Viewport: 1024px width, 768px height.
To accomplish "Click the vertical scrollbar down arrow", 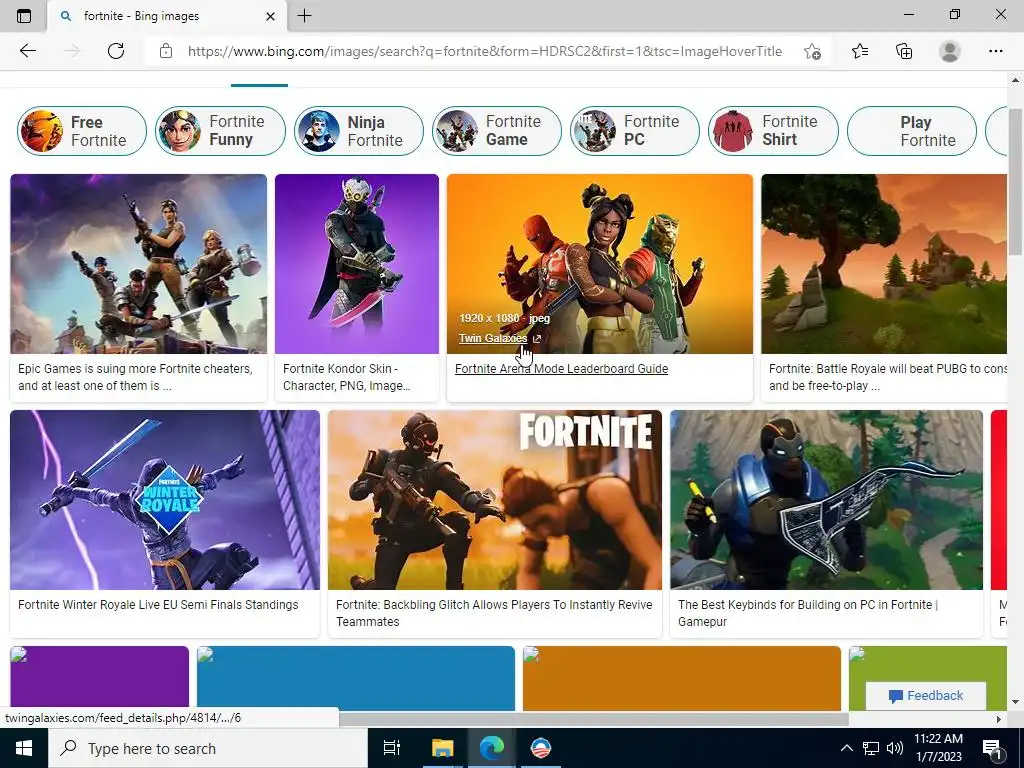I will click(1015, 702).
